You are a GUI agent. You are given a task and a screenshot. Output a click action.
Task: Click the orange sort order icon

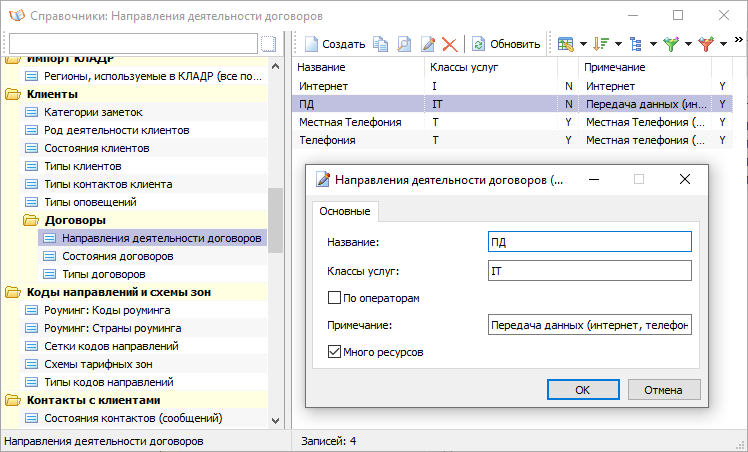click(601, 44)
